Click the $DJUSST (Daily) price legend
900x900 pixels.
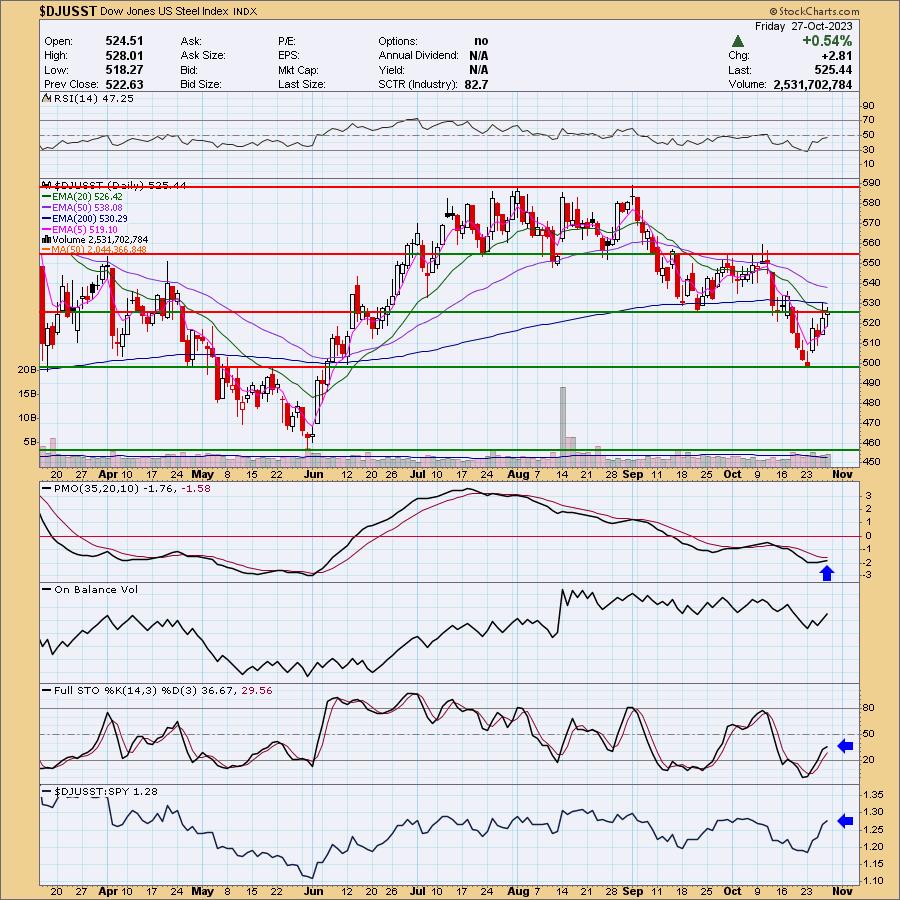119,185
